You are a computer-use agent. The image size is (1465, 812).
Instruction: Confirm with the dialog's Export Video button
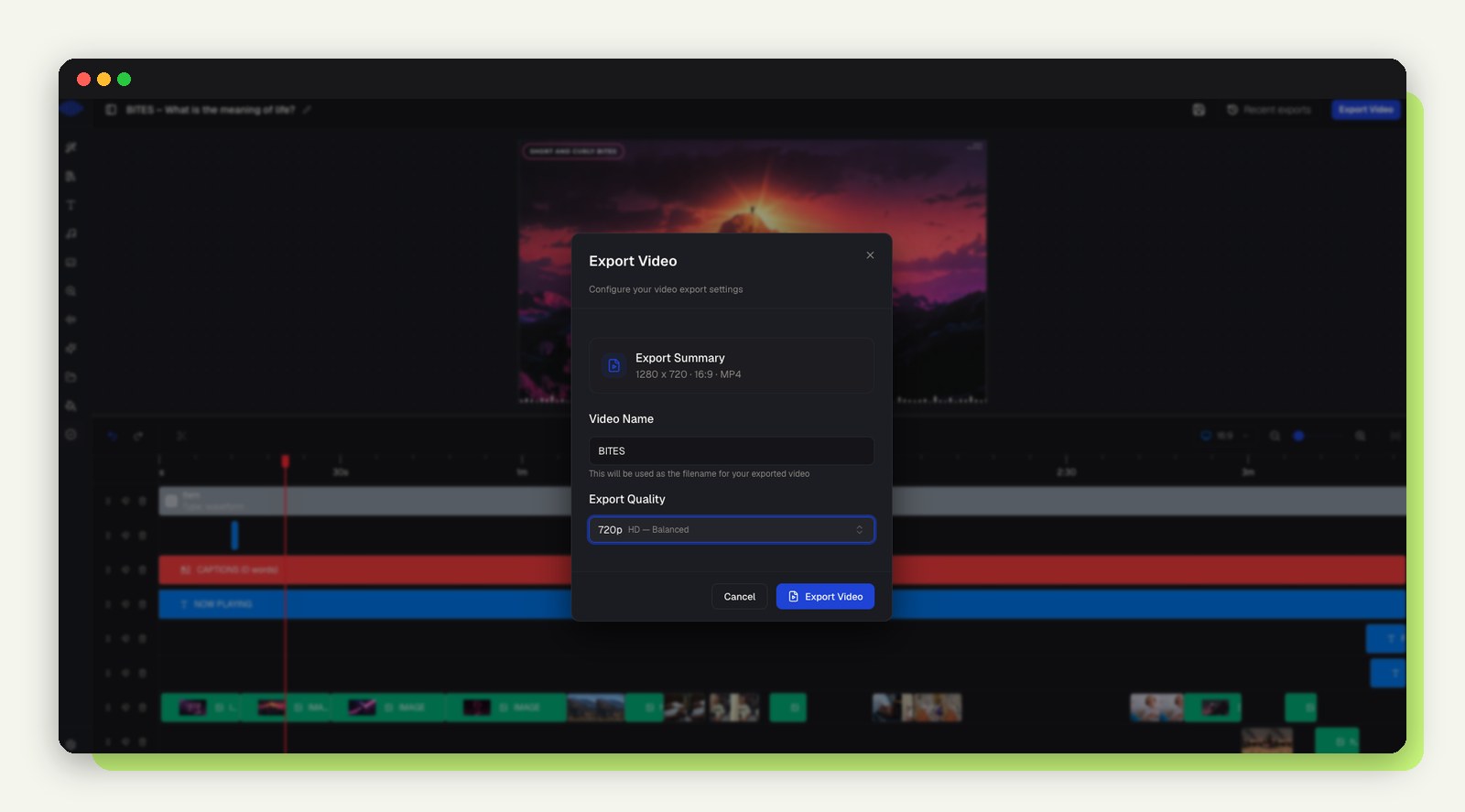(825, 596)
